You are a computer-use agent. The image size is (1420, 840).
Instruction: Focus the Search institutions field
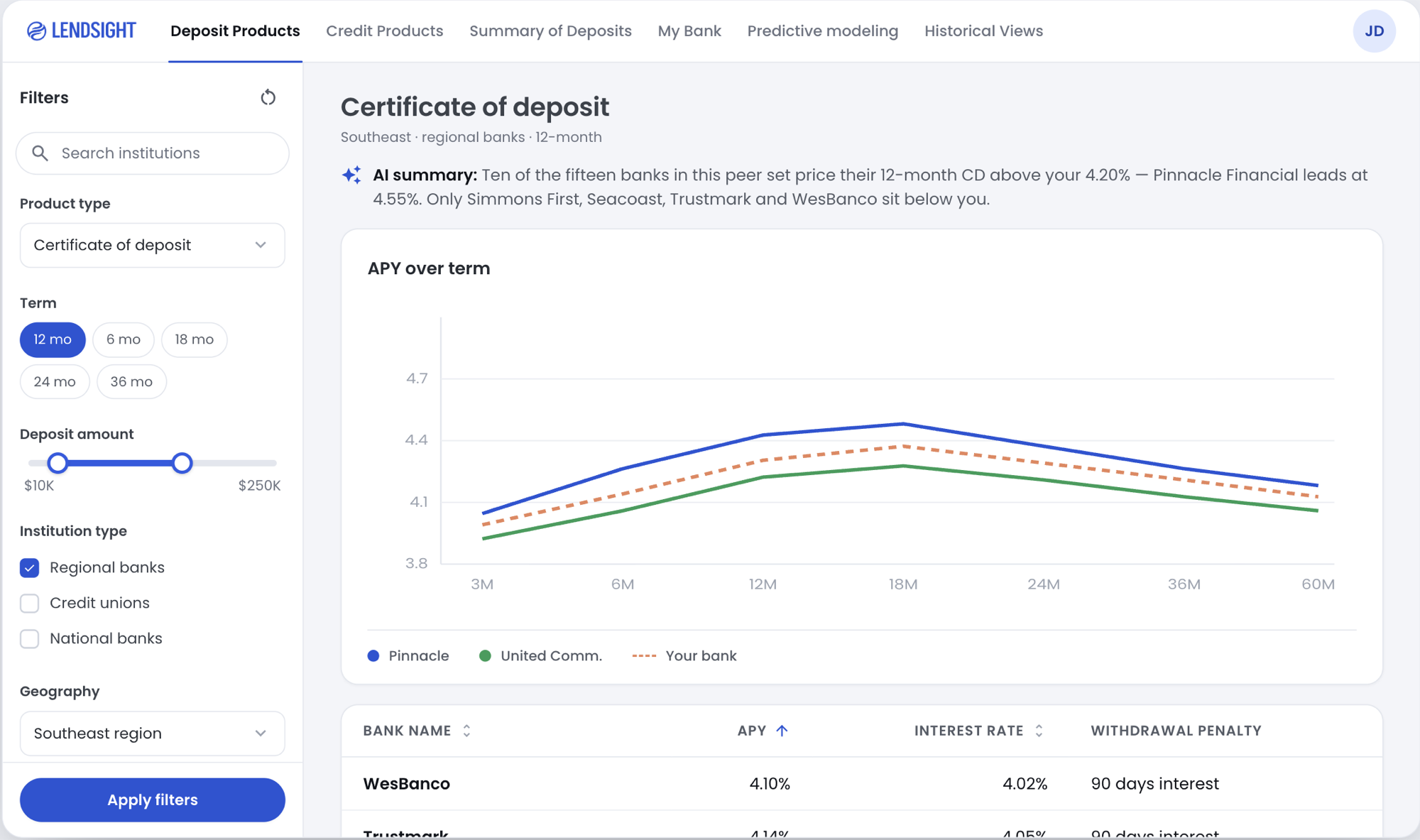pos(153,153)
